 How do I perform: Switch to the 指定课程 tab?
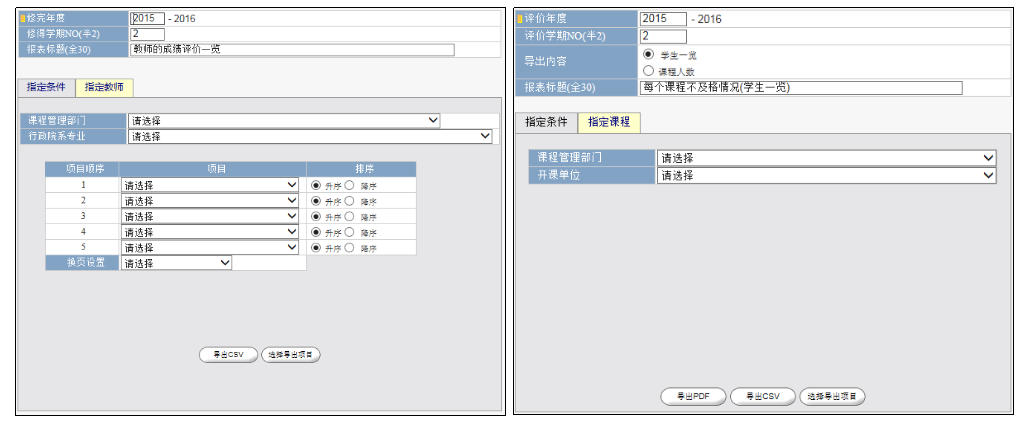(x=609, y=122)
